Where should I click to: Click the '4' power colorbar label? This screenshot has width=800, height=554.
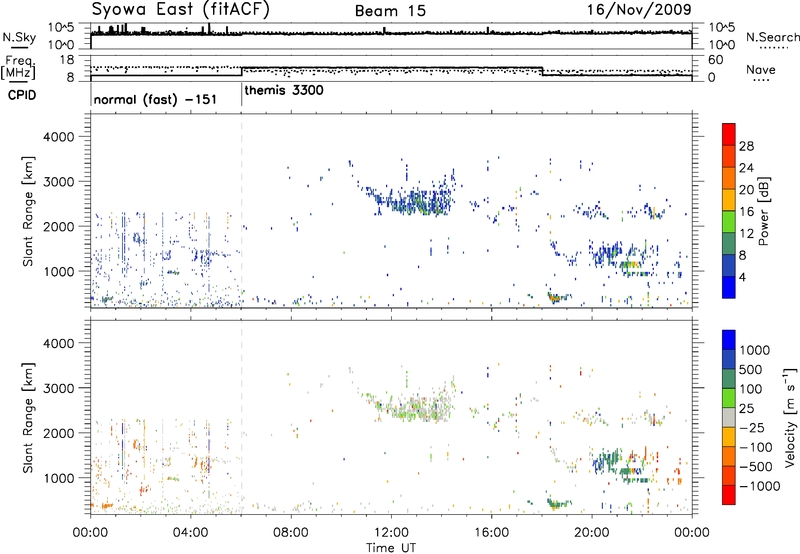pyautogui.click(x=742, y=277)
